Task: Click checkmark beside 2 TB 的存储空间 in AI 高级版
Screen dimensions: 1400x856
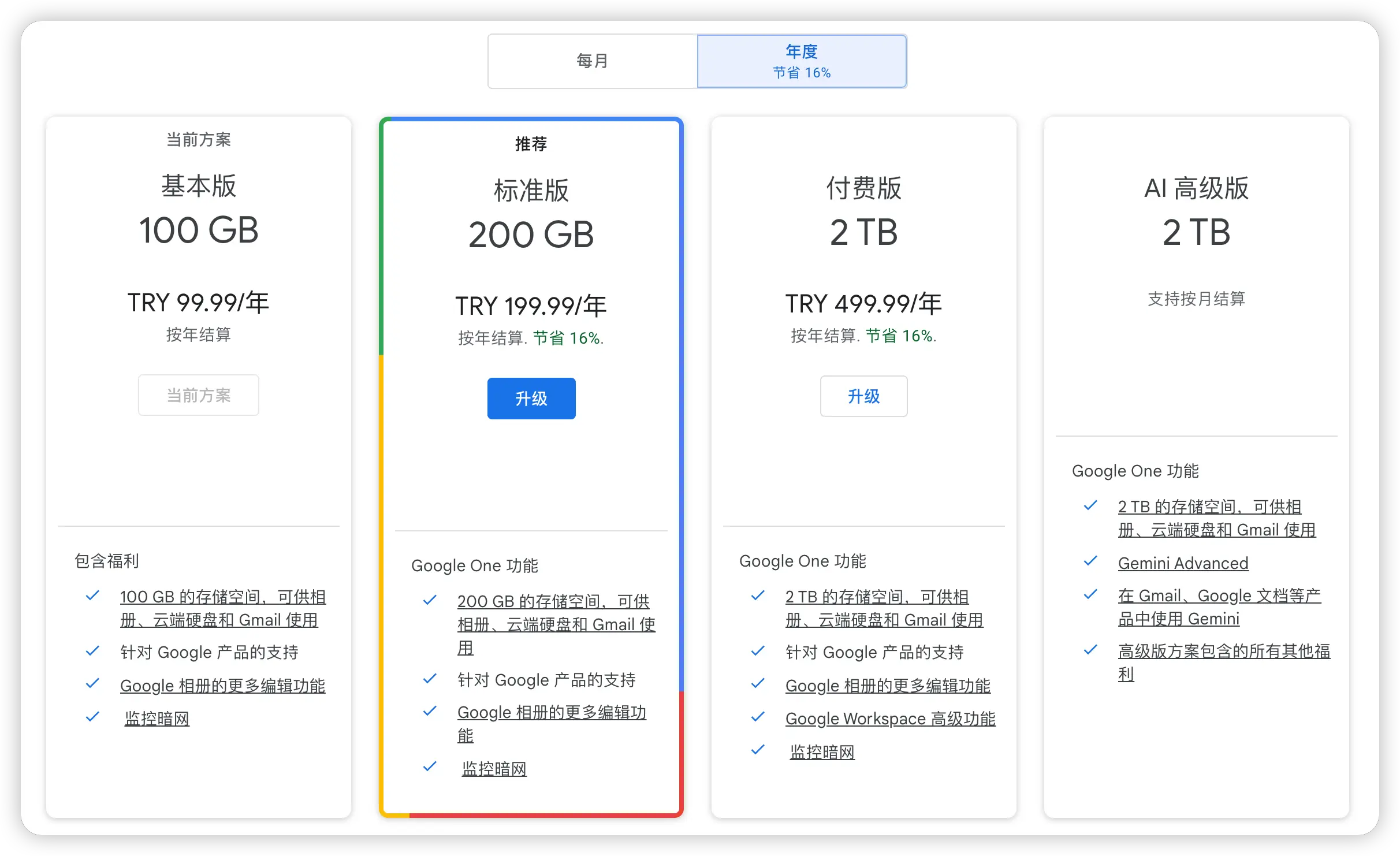Action: pyautogui.click(x=1090, y=505)
